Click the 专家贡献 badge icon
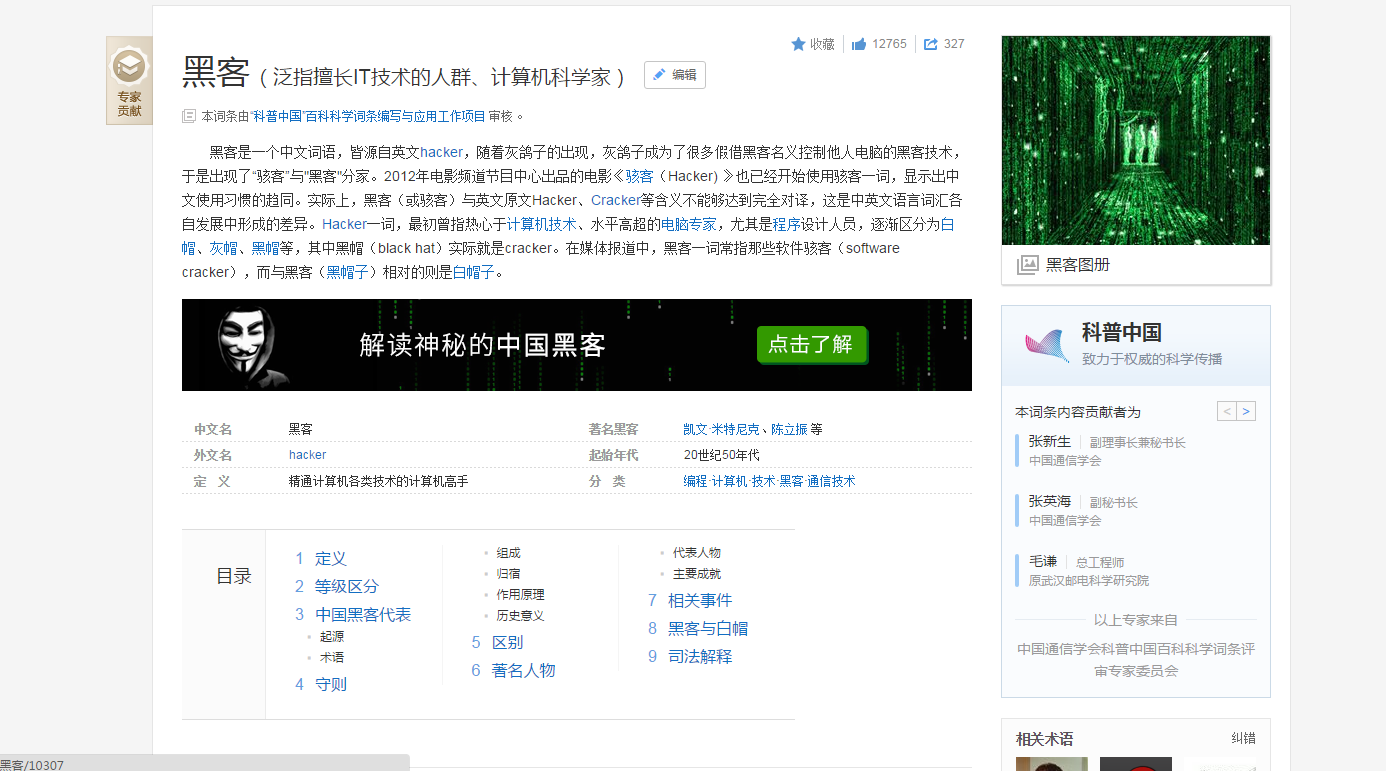 (129, 81)
